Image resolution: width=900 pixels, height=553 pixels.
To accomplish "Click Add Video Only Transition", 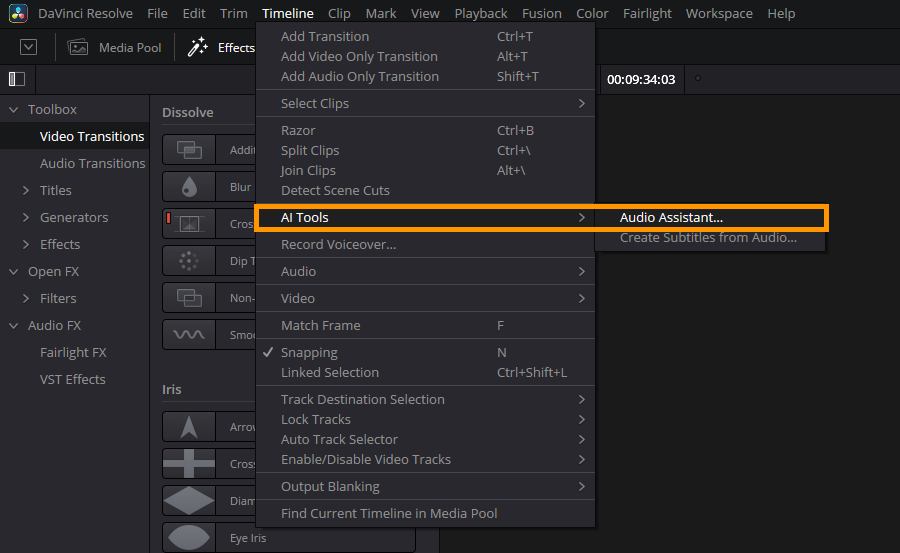I will 425,57.
